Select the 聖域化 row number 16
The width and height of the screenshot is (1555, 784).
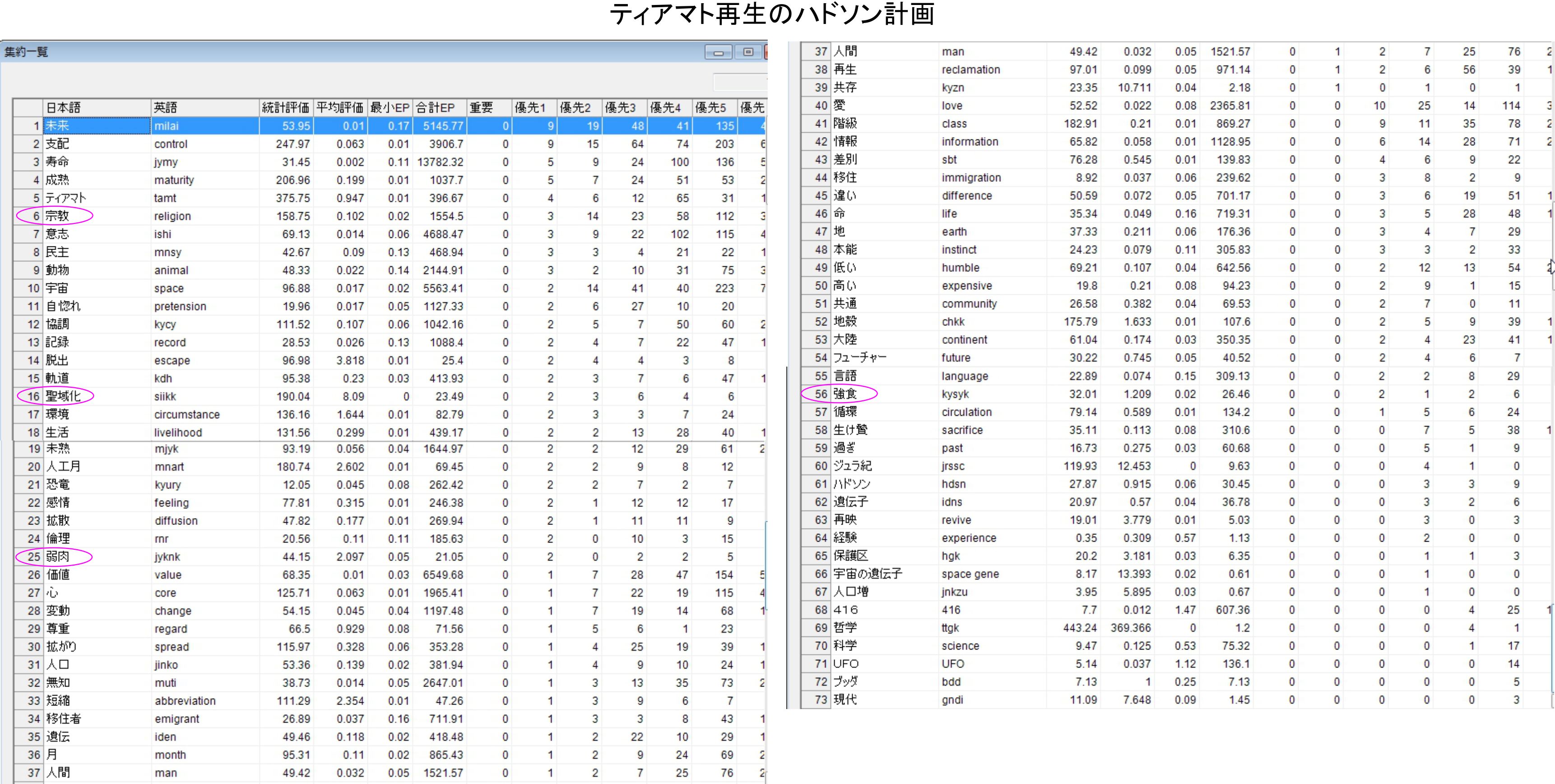(32, 397)
